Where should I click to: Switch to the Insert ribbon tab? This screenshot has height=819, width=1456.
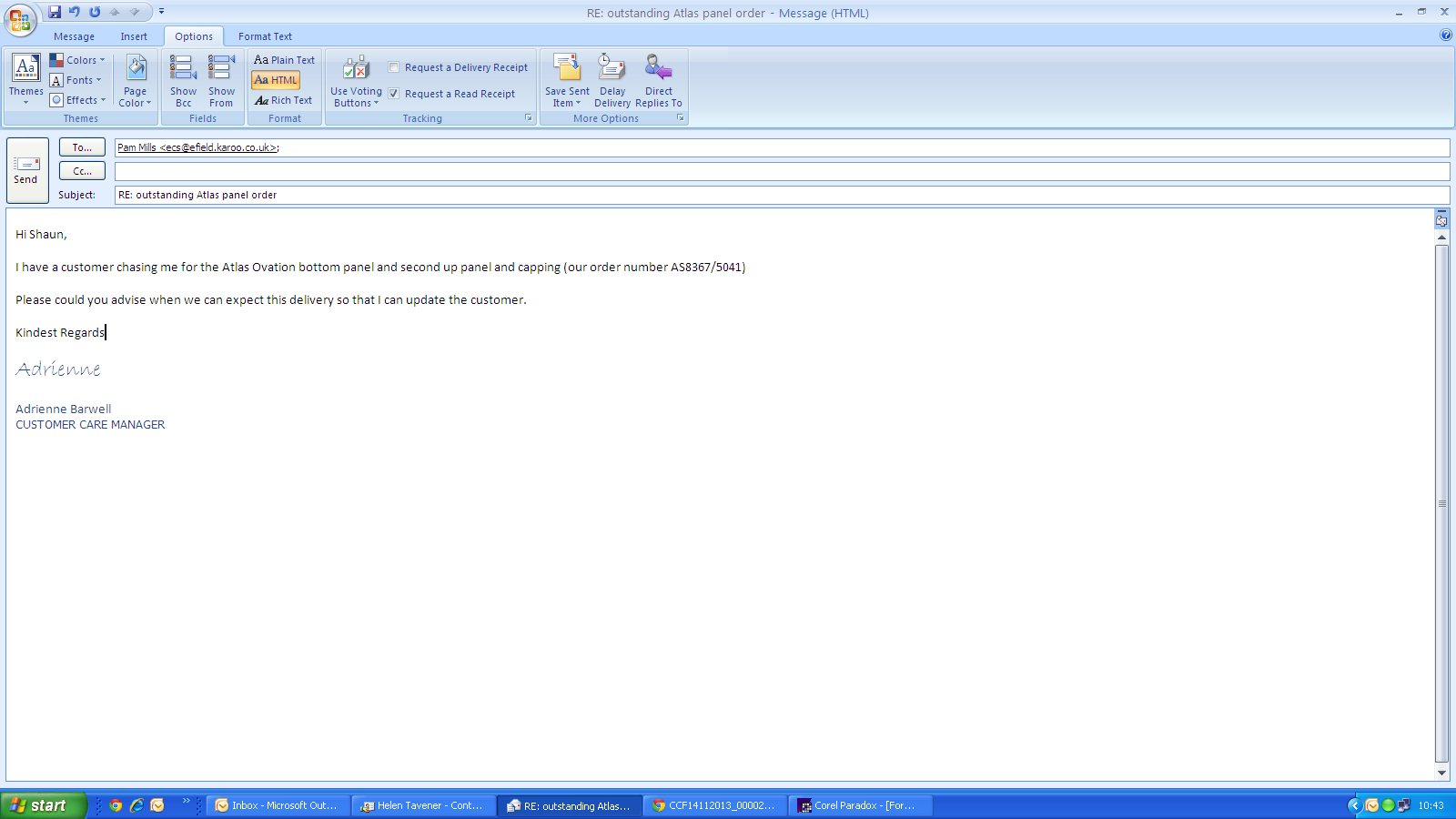(x=134, y=36)
